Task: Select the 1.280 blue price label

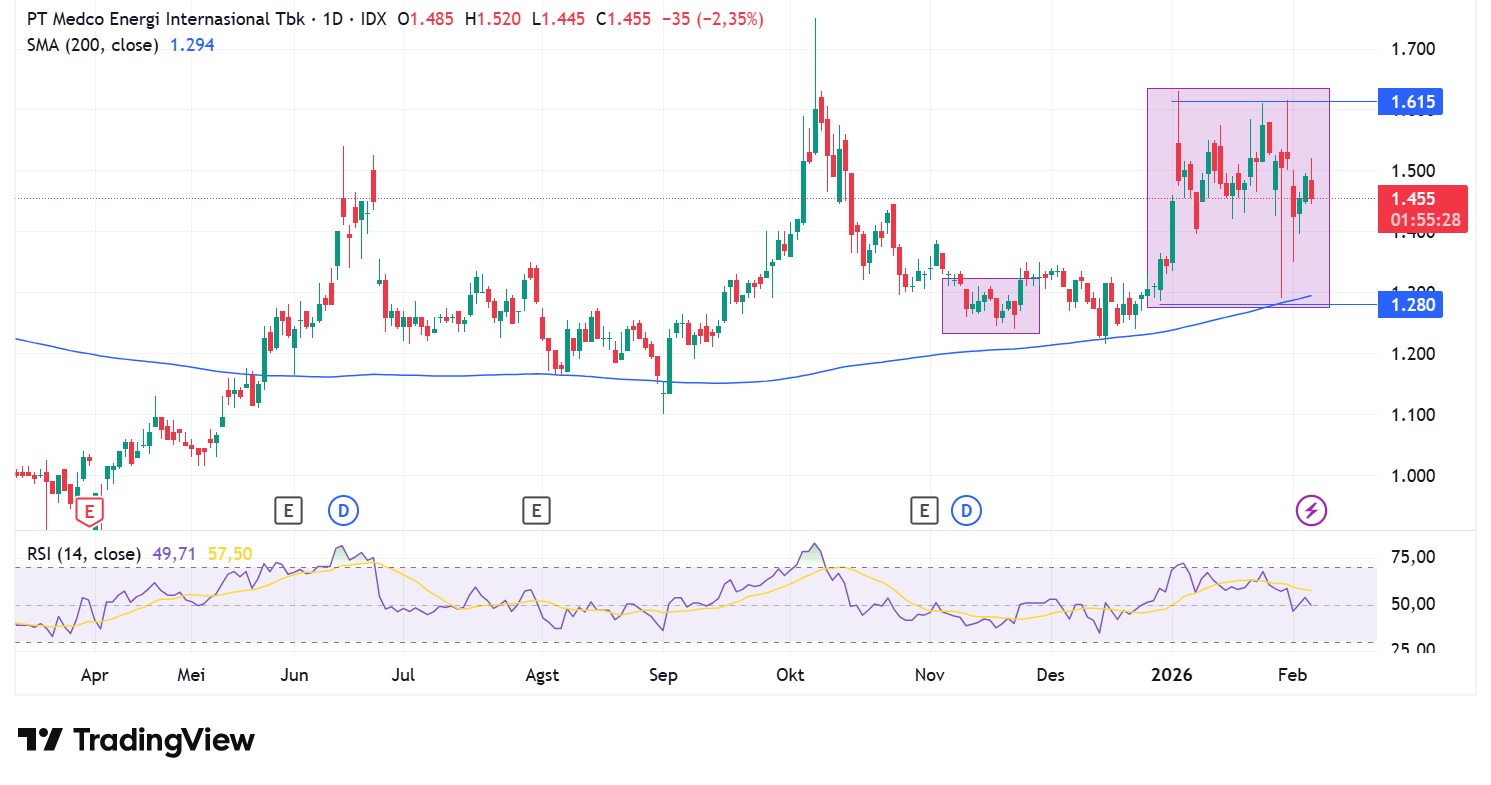Action: coord(1409,304)
